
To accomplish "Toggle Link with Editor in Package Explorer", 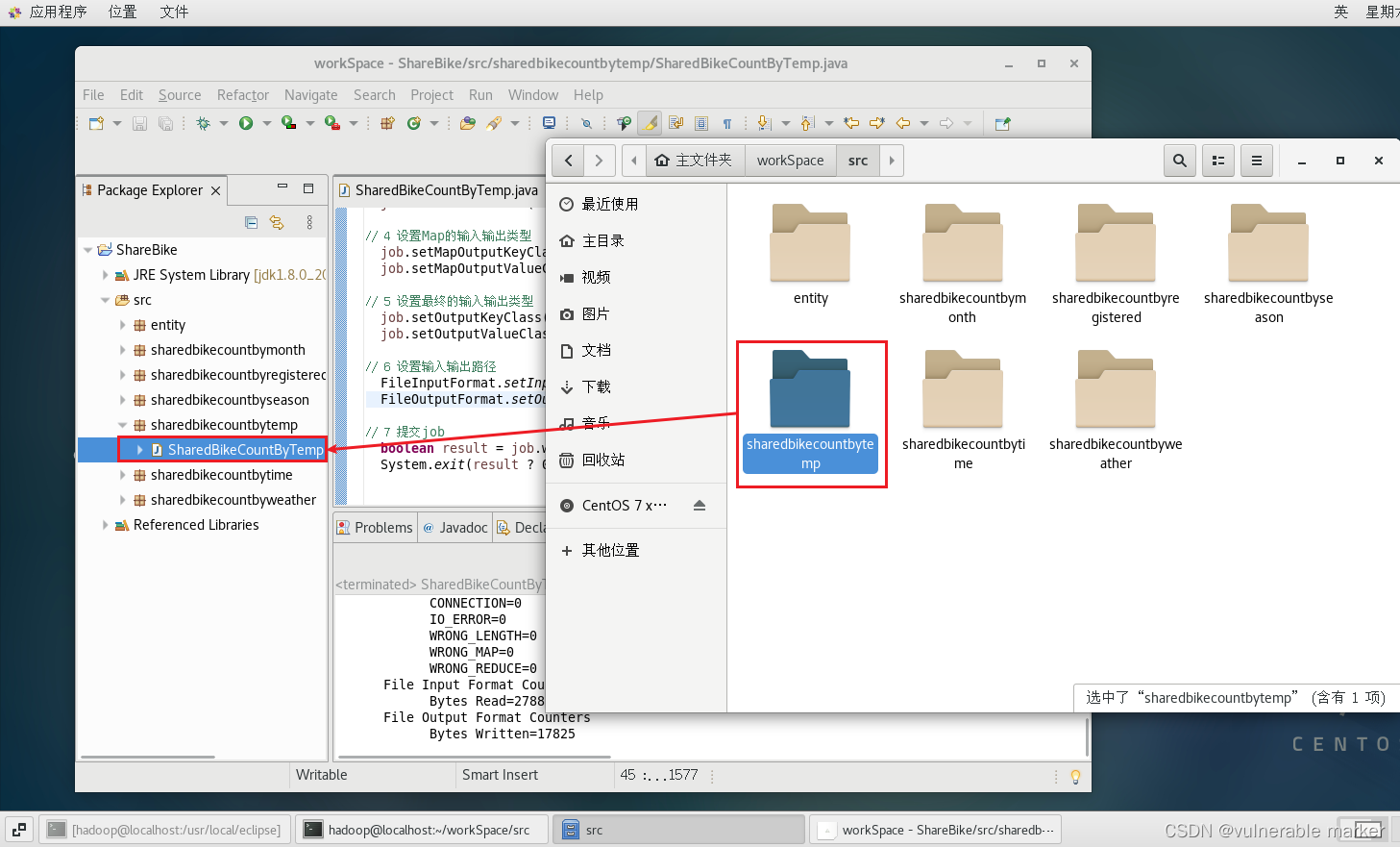I will coord(277,222).
